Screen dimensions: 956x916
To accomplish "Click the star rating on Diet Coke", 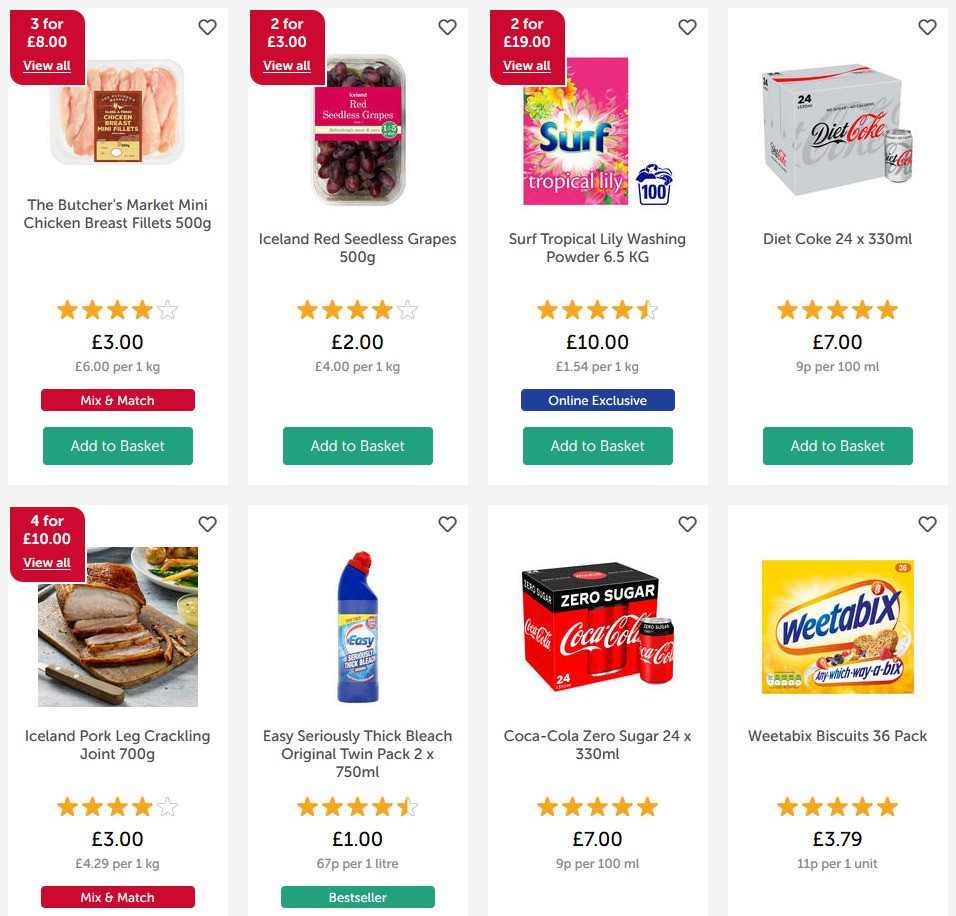I will coord(837,310).
